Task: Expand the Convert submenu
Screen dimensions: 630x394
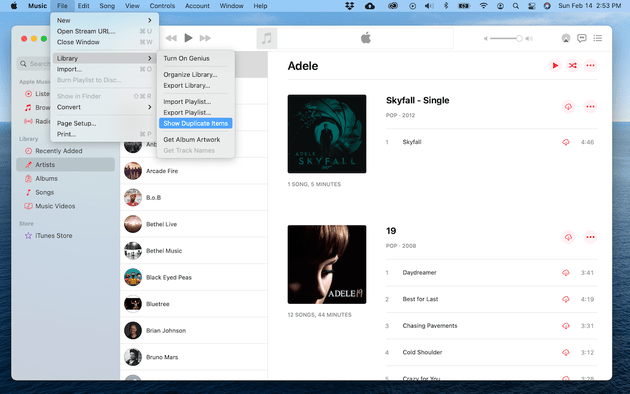Action: point(104,107)
